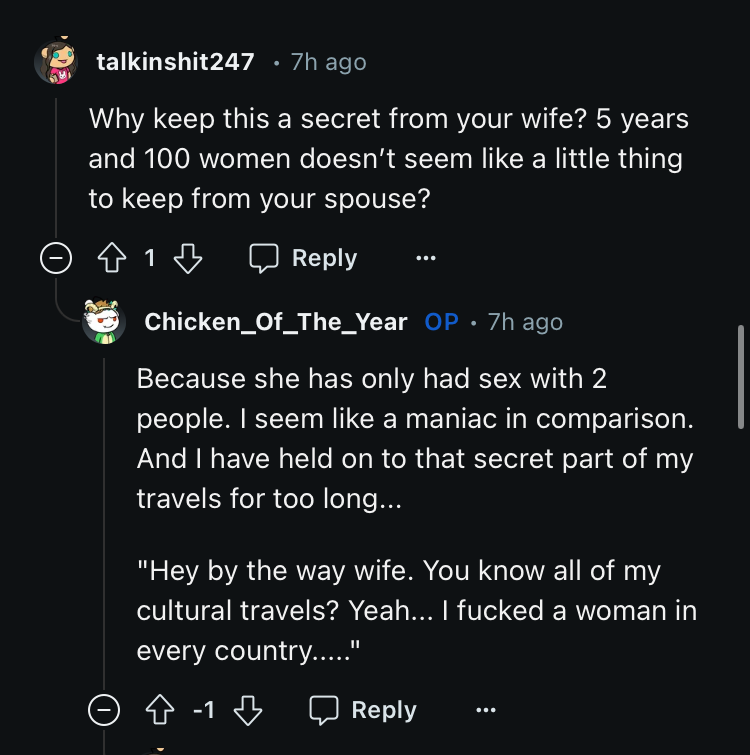750x755 pixels.
Task: Click the page scrollbar thumb
Action: tap(740, 377)
